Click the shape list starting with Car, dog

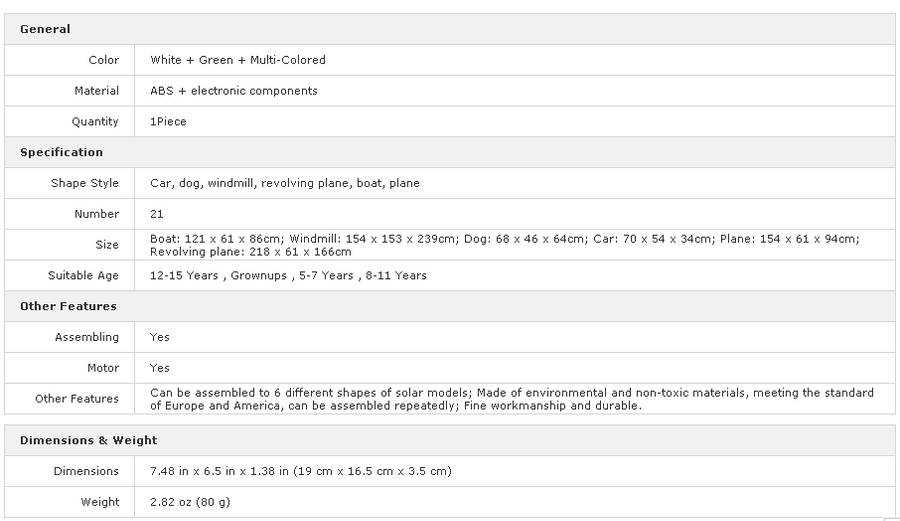(285, 183)
